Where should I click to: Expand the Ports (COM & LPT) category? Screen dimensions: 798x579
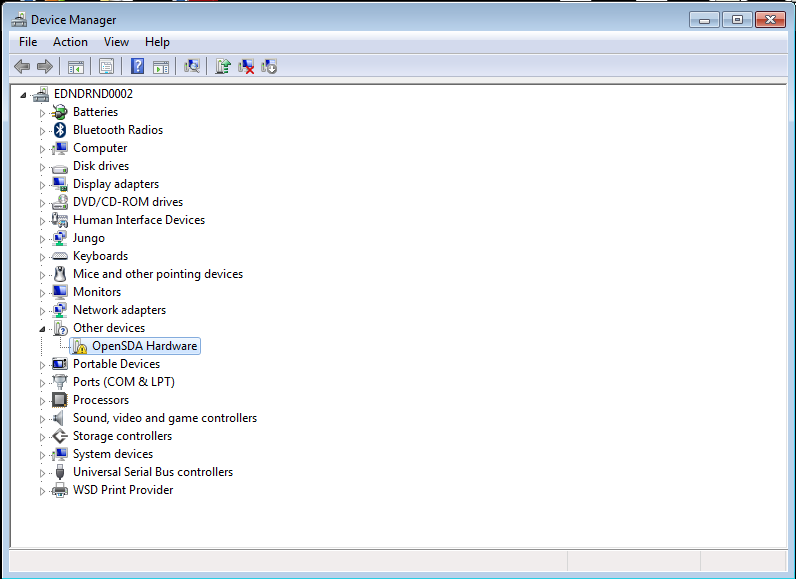click(42, 383)
